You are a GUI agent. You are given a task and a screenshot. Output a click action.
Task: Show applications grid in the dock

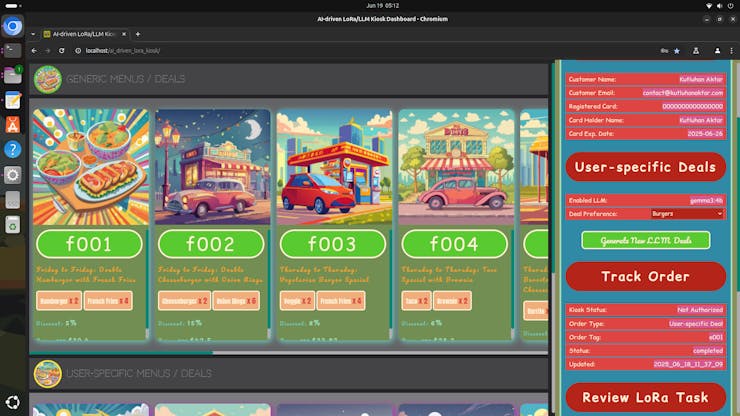(13, 402)
